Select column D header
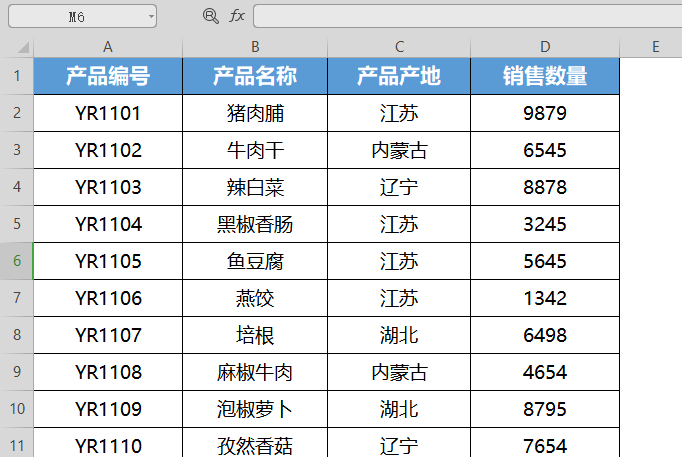The height and width of the screenshot is (457, 682). click(x=545, y=47)
